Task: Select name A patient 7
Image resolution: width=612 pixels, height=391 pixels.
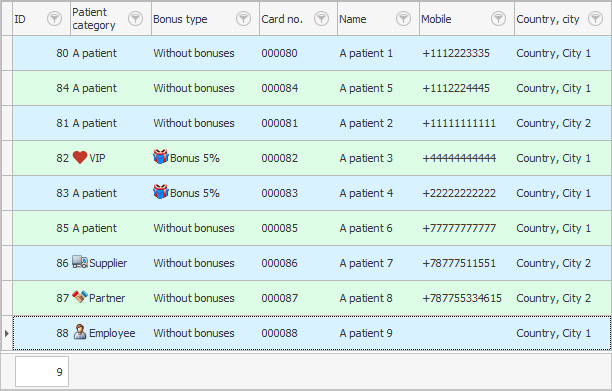Action: point(366,263)
